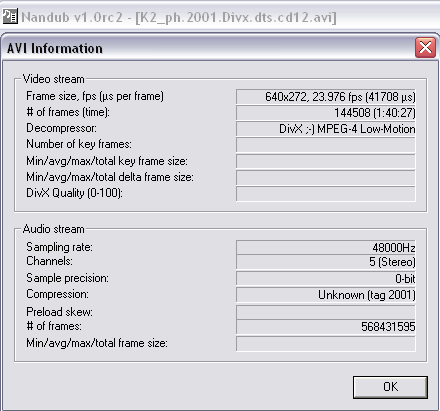The image size is (440, 411).
Task: Click the DivX Quality (0-100): label
Action: pyautogui.click(x=74, y=193)
